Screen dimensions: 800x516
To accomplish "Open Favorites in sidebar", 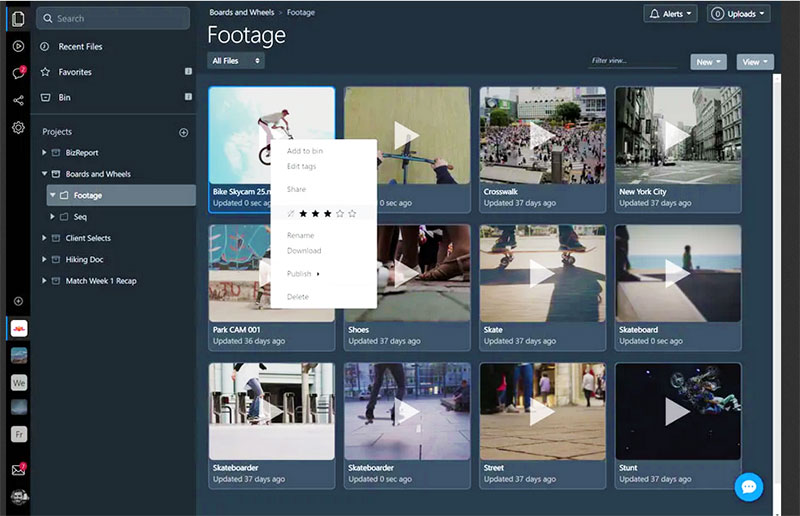I will click(75, 72).
